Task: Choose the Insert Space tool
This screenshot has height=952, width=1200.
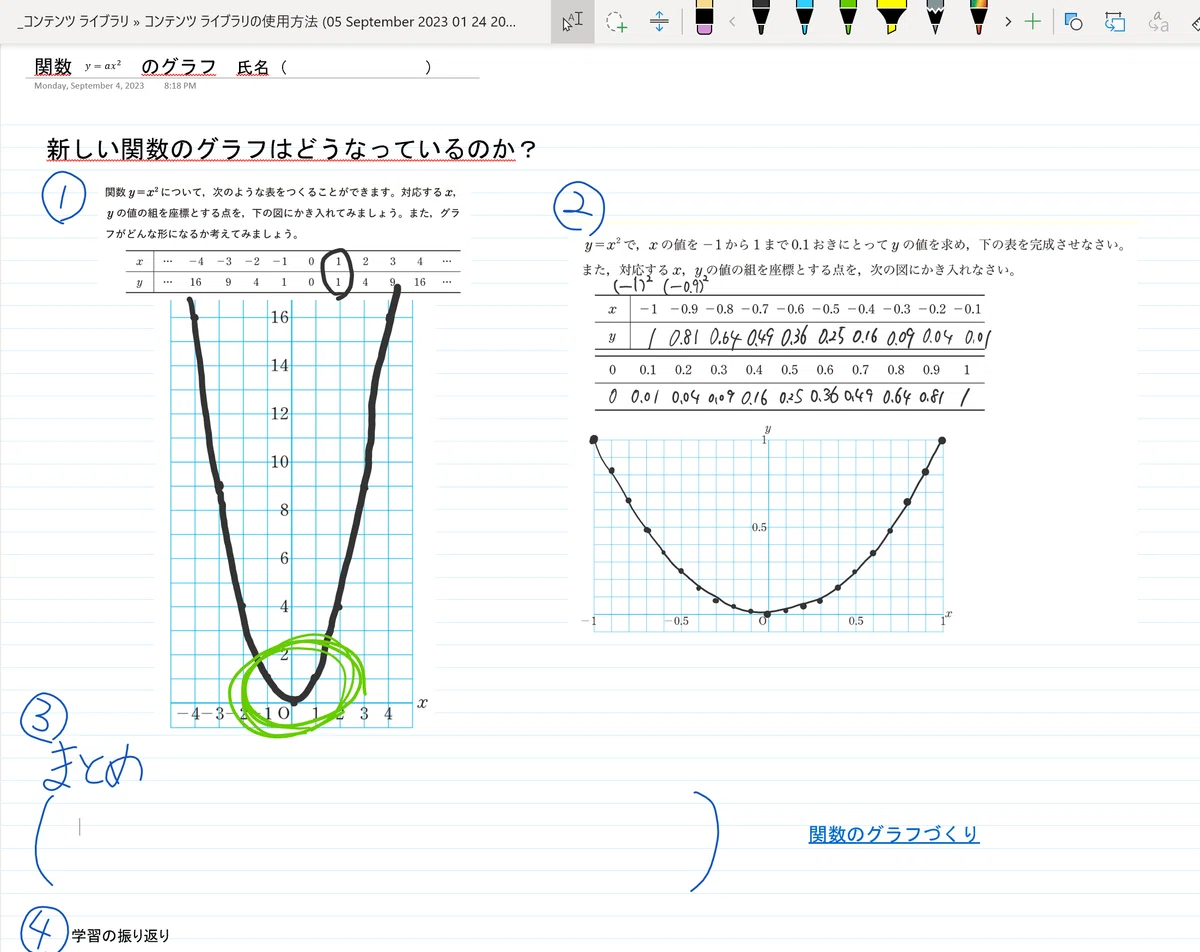Action: click(658, 22)
